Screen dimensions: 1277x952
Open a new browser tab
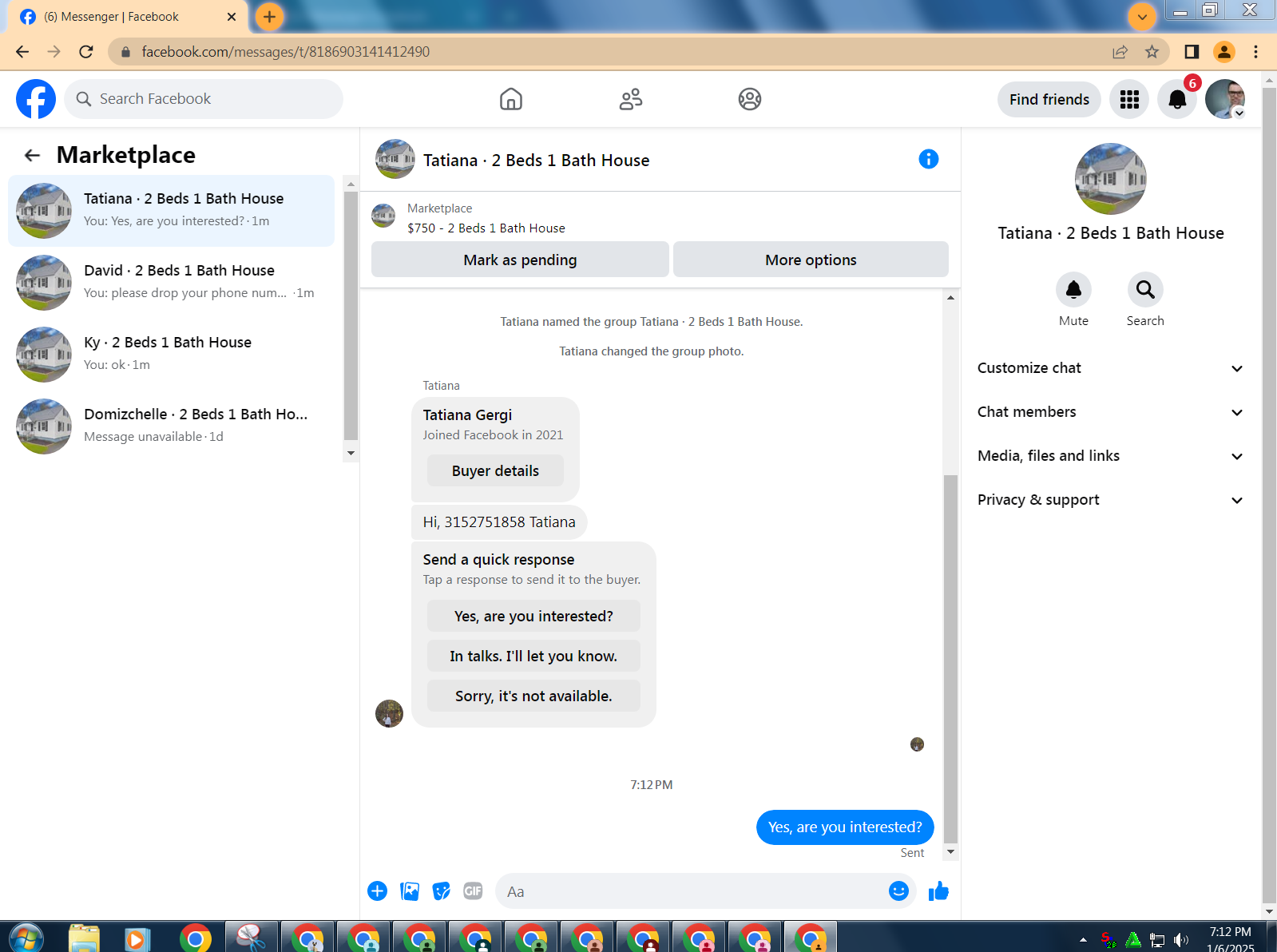pyautogui.click(x=269, y=17)
